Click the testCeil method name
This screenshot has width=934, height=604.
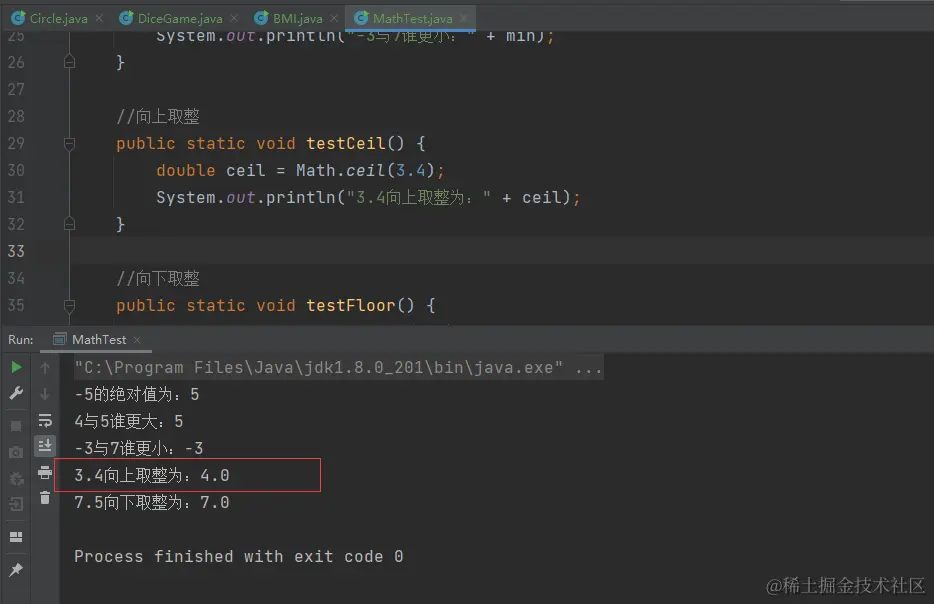click(x=345, y=144)
